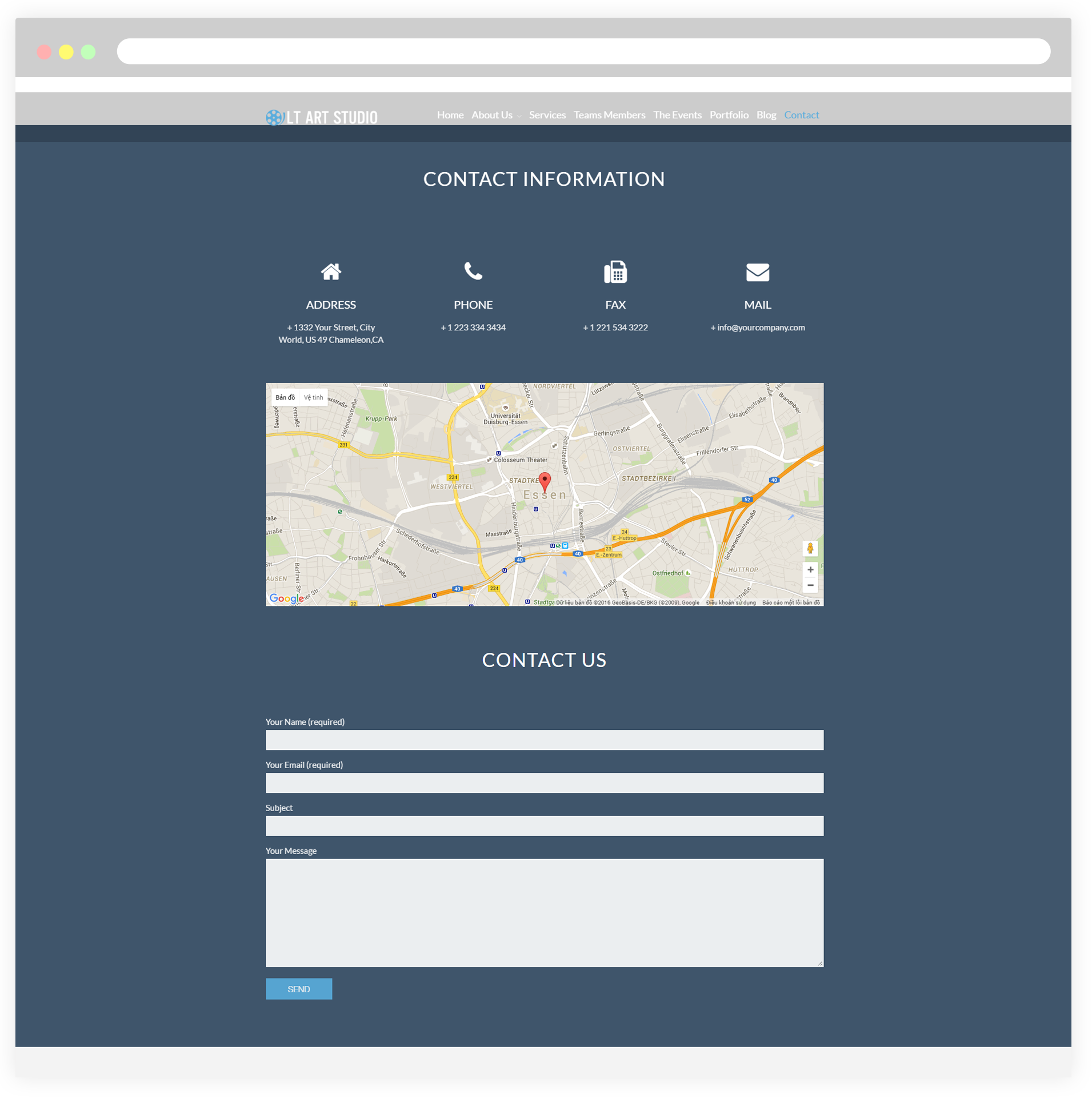Switch map to Vệ tinh satellite view
The image size is (1092, 1098).
pyautogui.click(x=313, y=397)
